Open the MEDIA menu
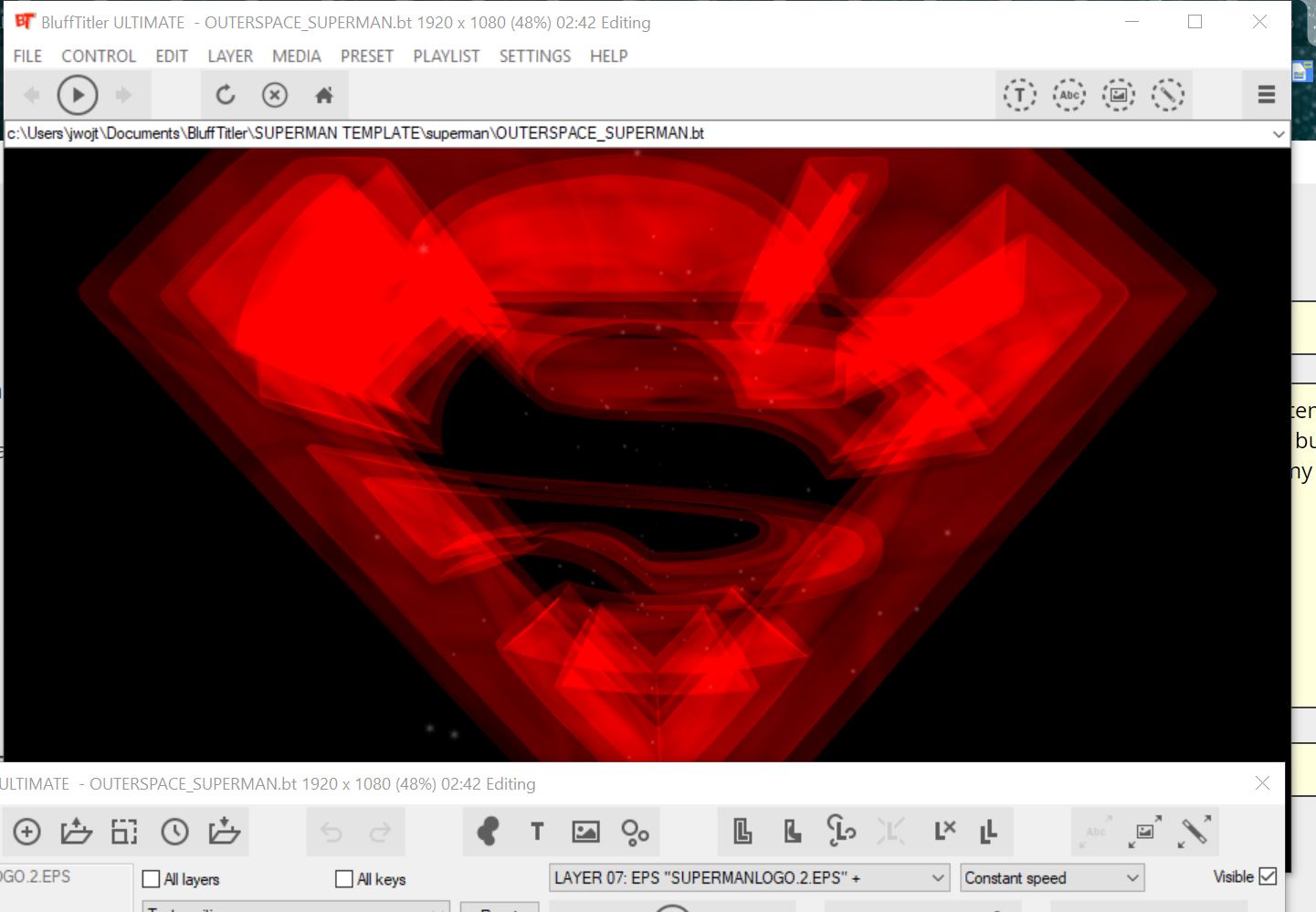This screenshot has width=1316, height=912. (x=297, y=57)
